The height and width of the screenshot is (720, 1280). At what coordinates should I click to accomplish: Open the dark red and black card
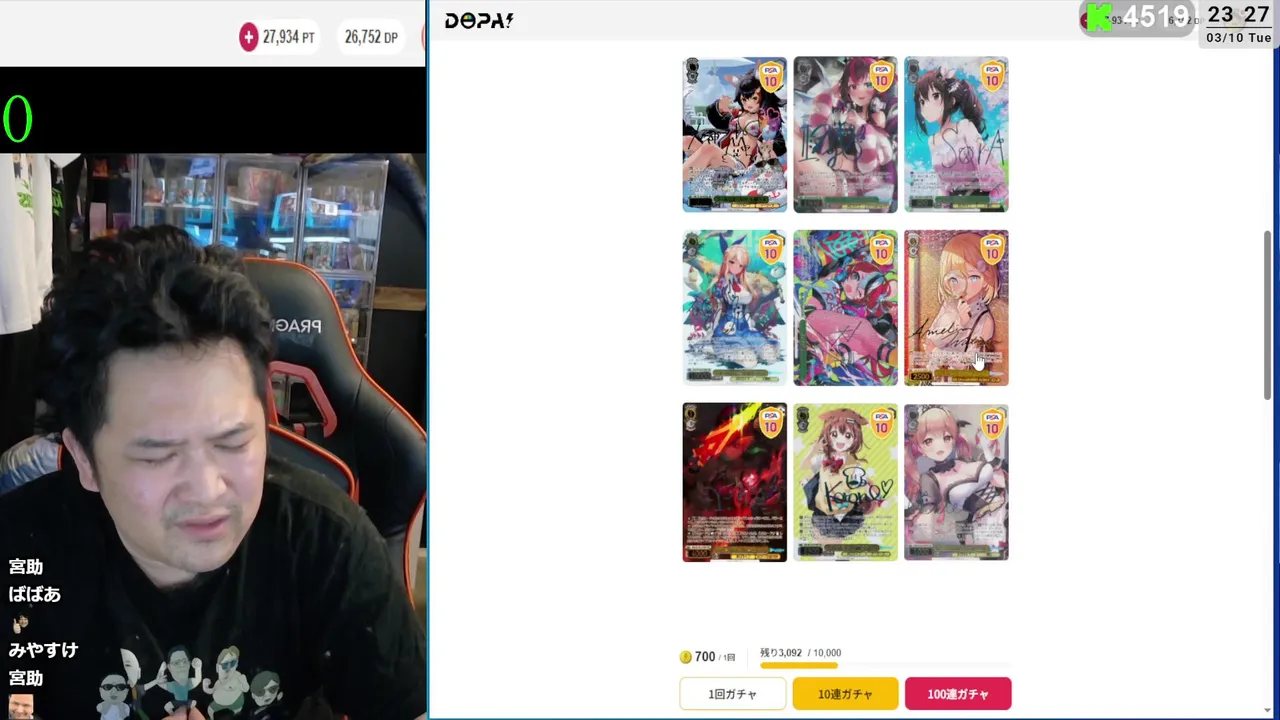click(735, 482)
